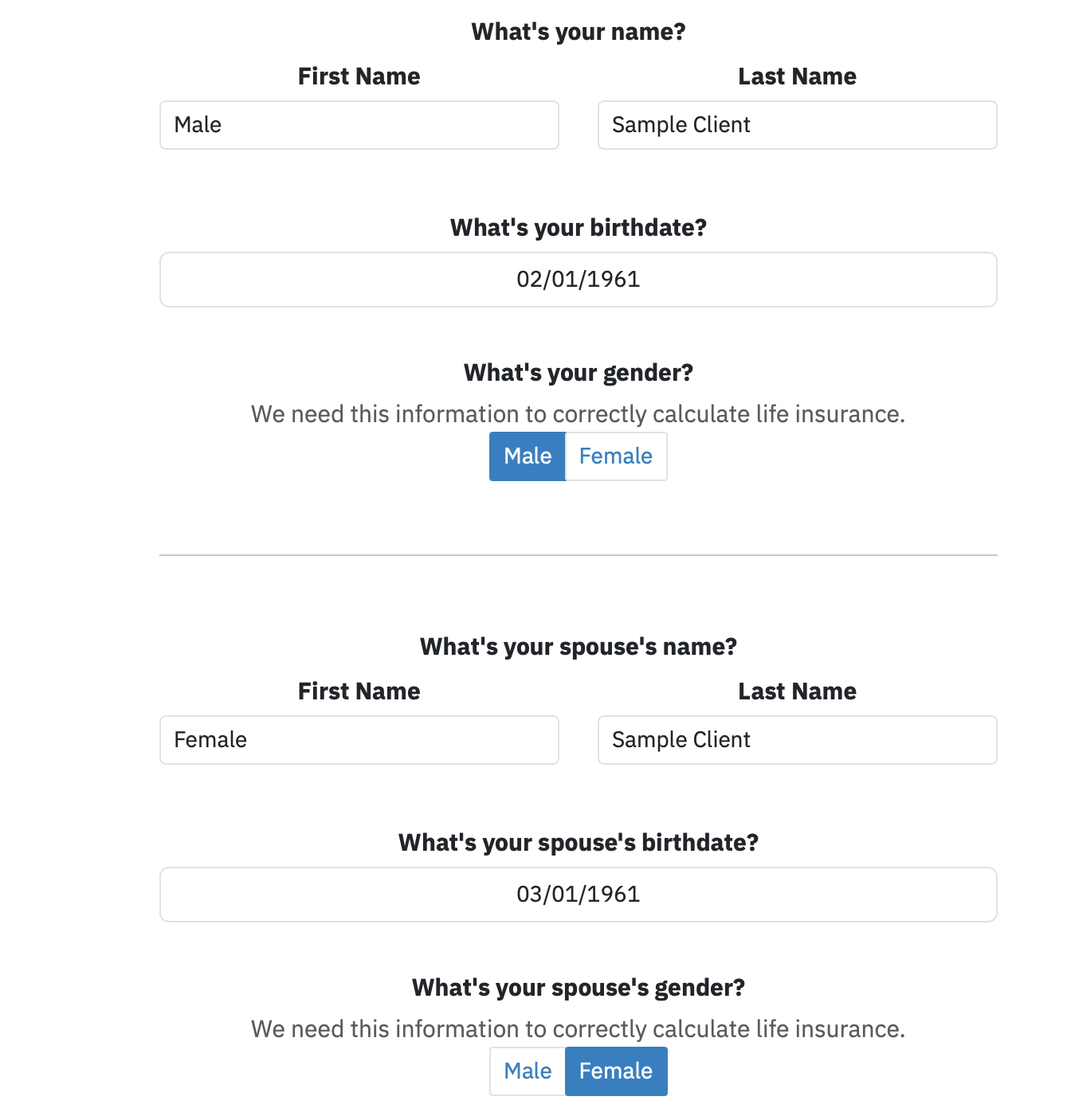This screenshot has width=1071, height=1120.
Task: Open your birthdate field showing 02/01/1961
Action: coord(579,280)
